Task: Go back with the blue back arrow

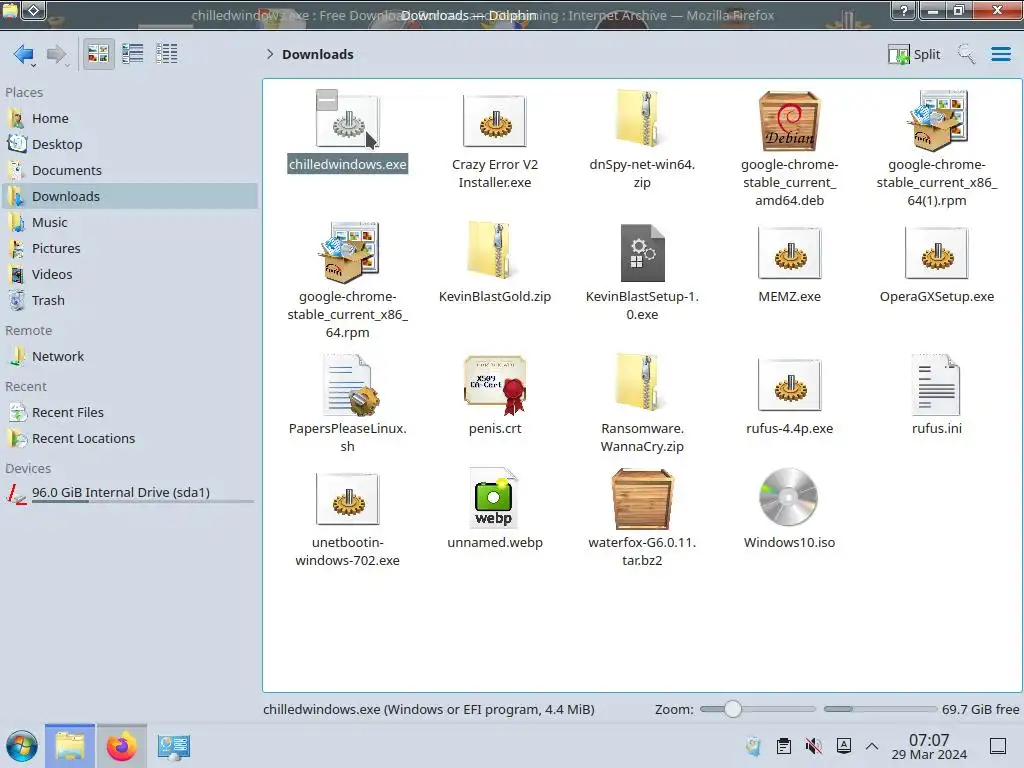Action: (x=24, y=54)
